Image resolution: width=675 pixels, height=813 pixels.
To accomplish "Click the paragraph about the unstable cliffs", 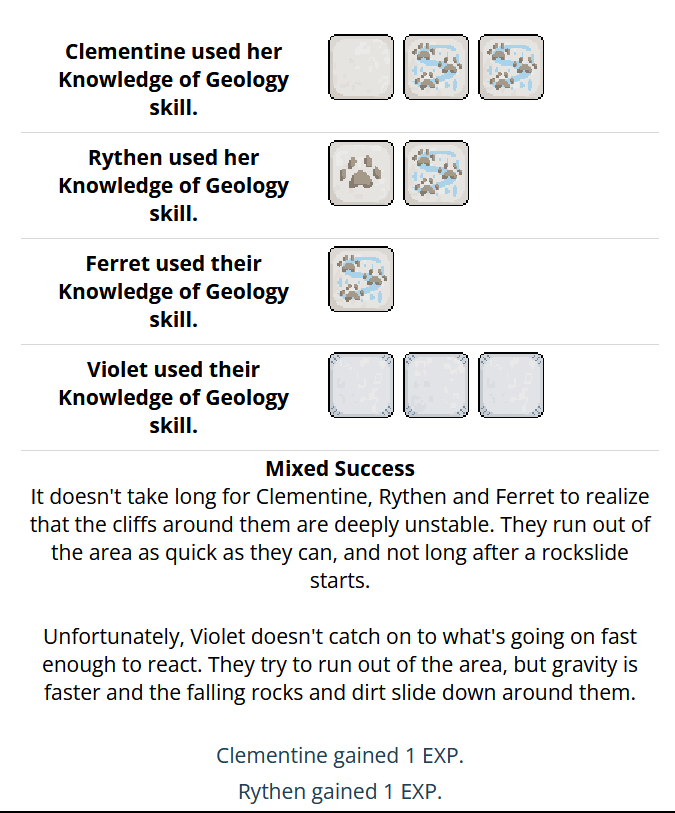I will (x=340, y=538).
